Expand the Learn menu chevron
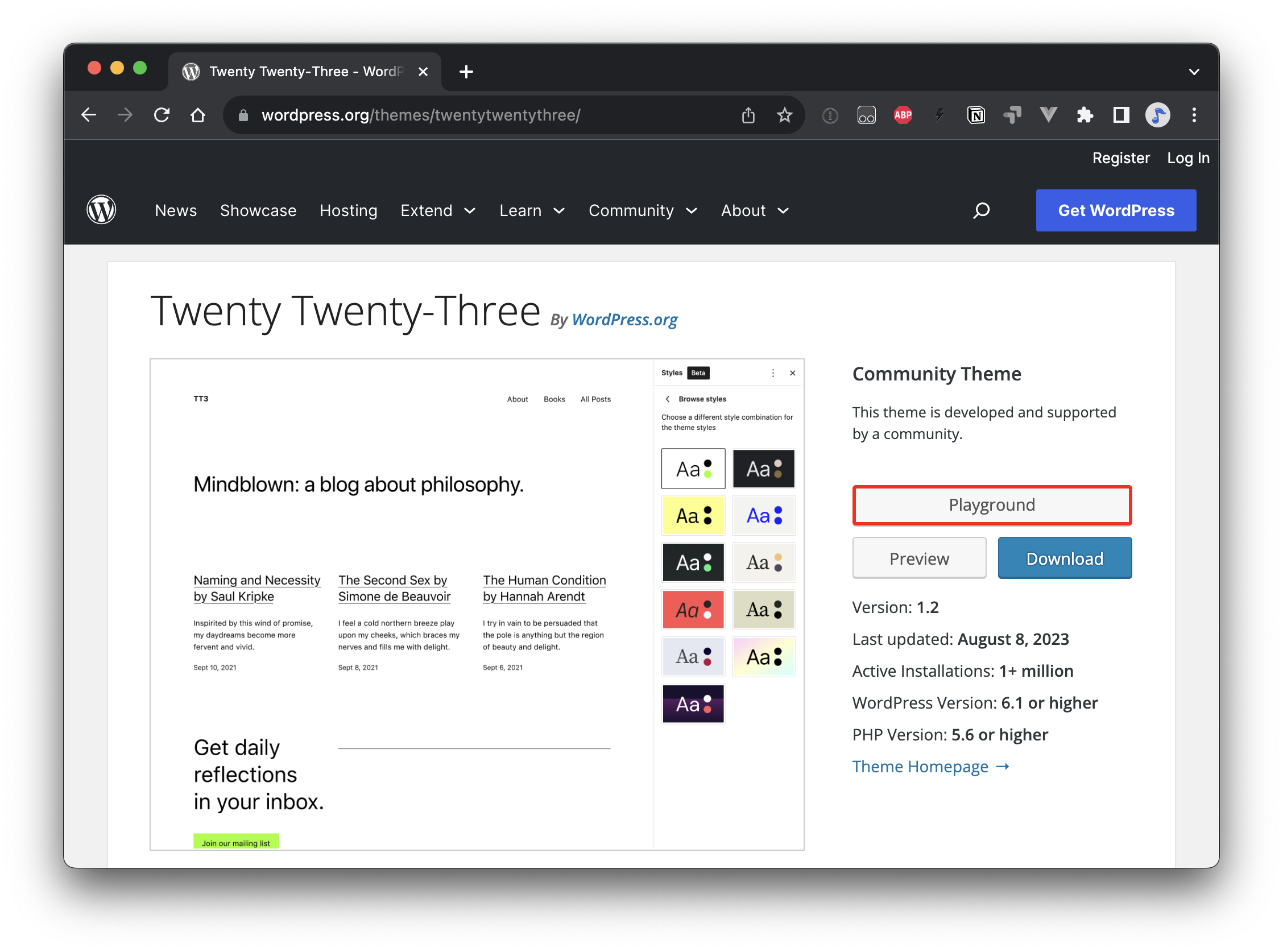The image size is (1283, 952). (x=560, y=211)
